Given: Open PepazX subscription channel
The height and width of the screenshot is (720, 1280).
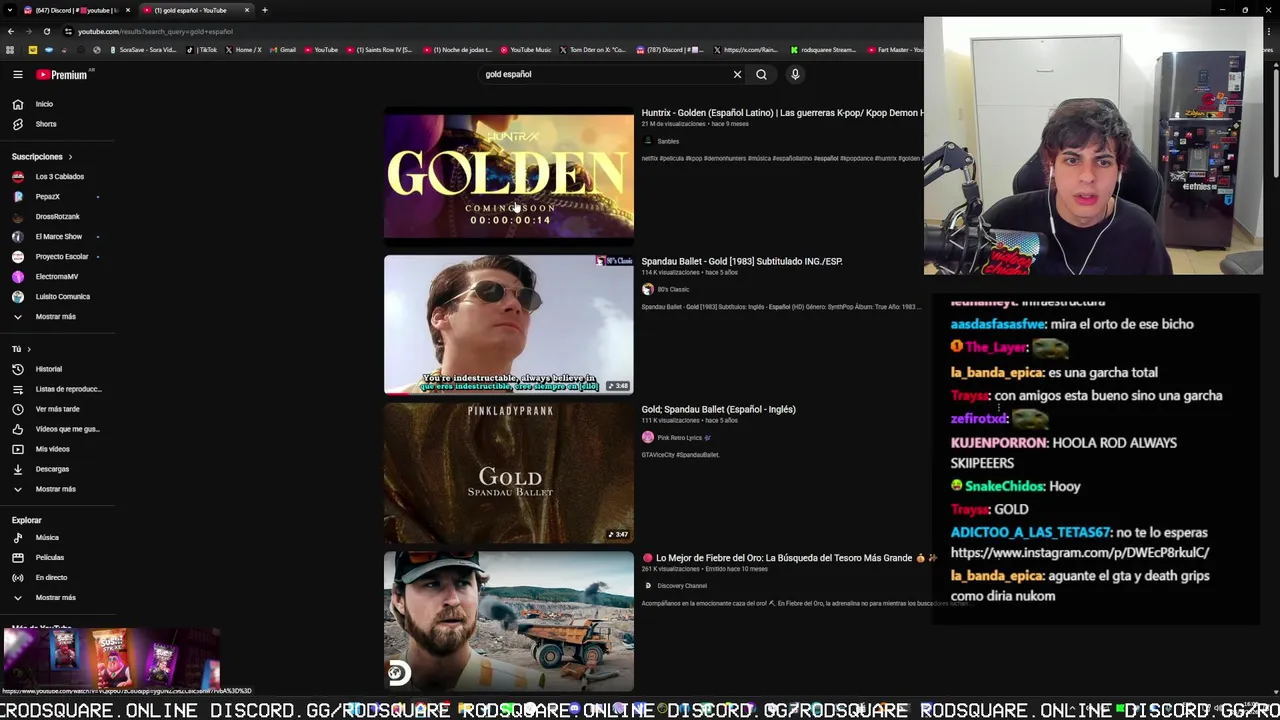Looking at the screenshot, I should 47,197.
